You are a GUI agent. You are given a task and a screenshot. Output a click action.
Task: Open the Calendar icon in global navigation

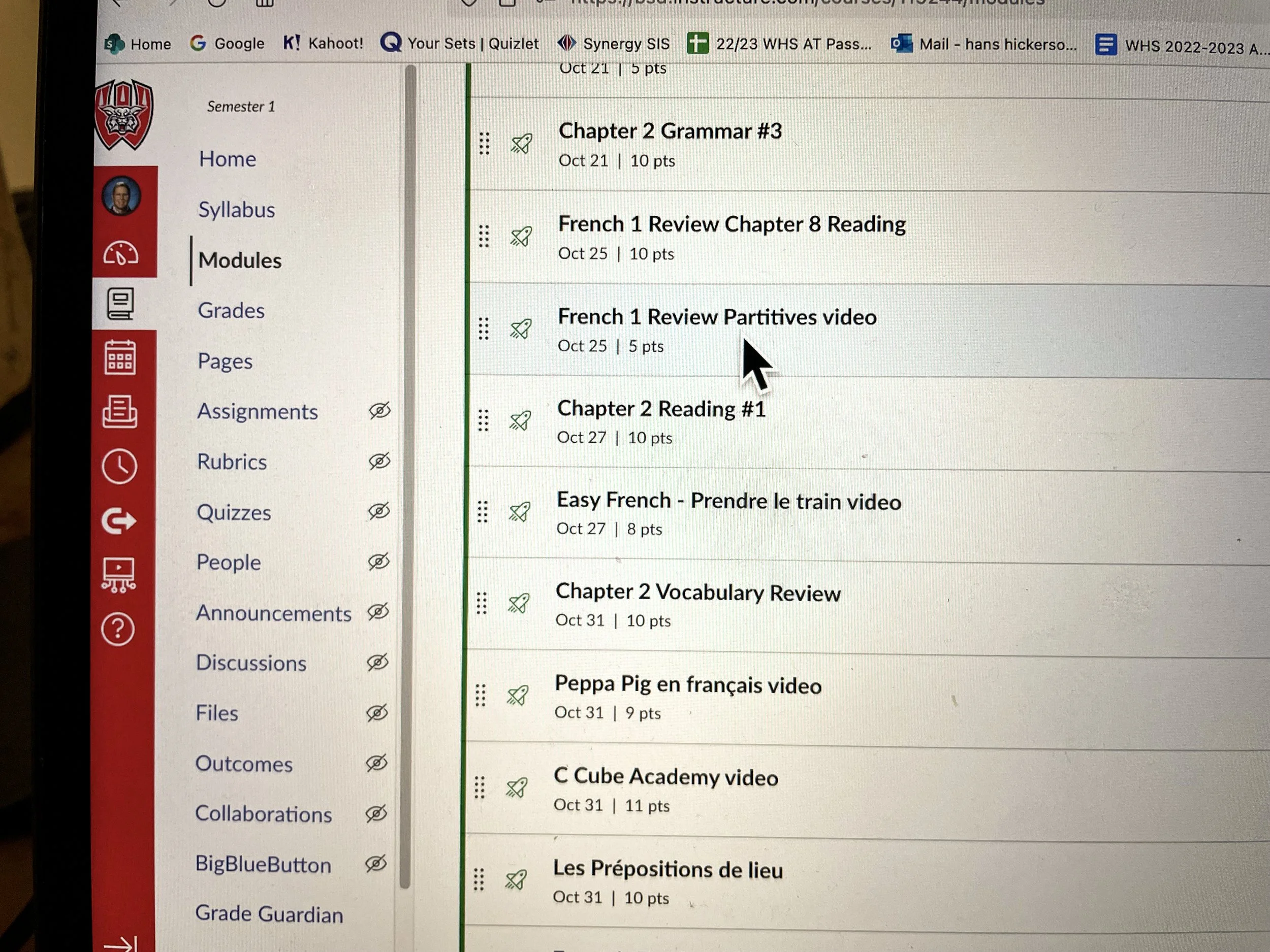tap(120, 357)
